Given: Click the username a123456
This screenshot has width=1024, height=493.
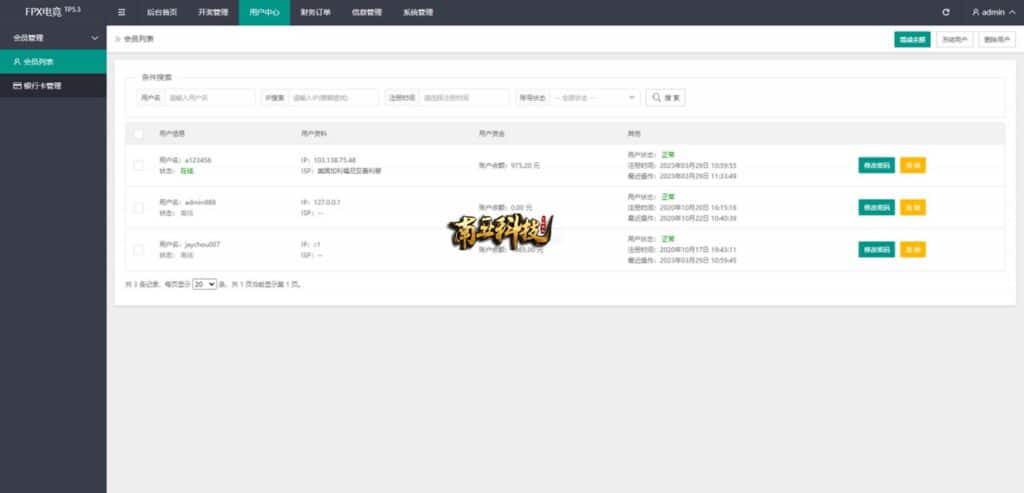Looking at the screenshot, I should coord(198,160).
